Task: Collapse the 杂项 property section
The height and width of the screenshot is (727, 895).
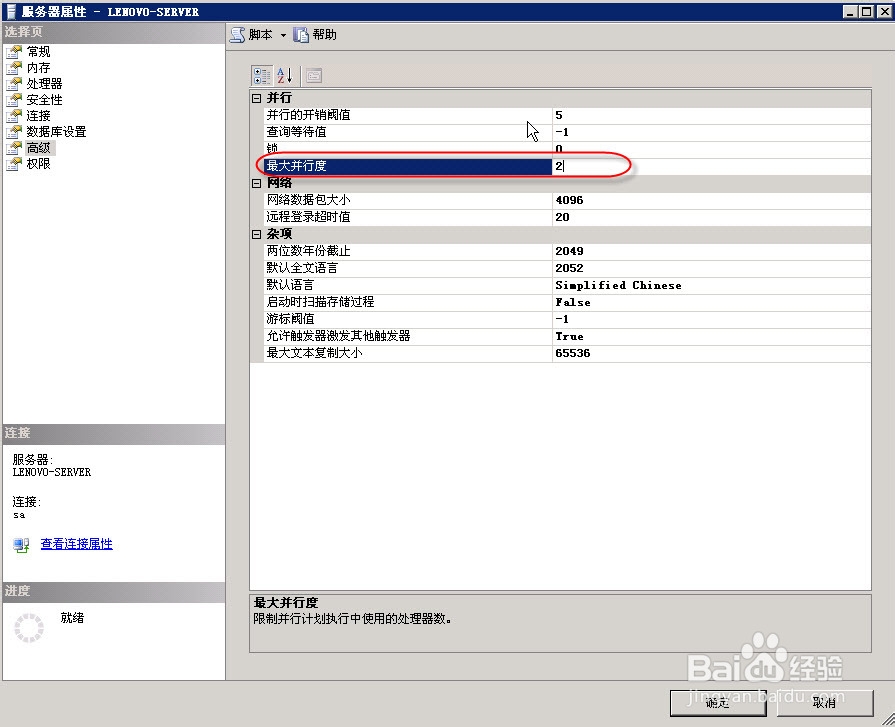Action: [x=258, y=234]
